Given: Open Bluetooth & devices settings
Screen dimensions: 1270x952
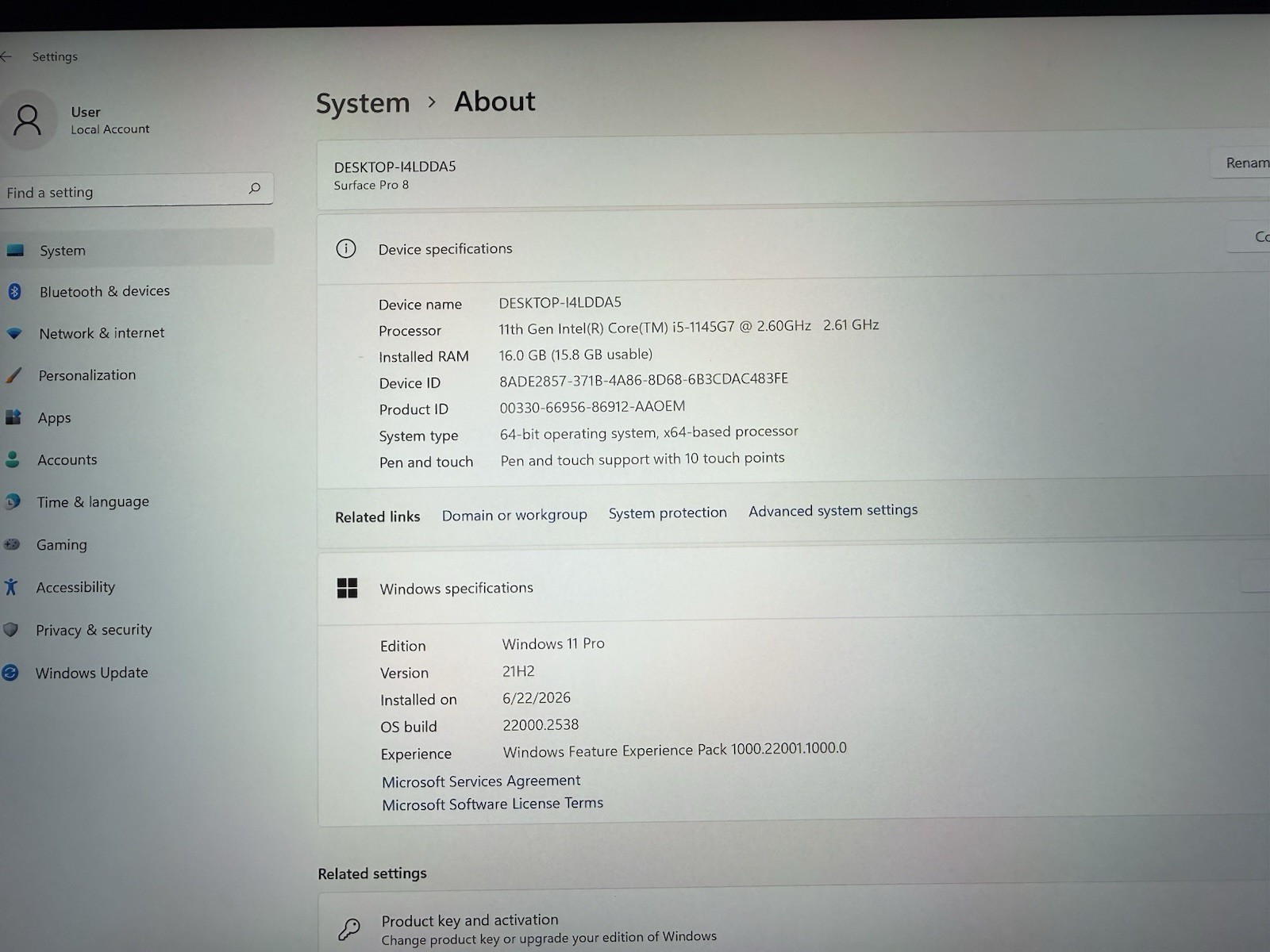Looking at the screenshot, I should [105, 291].
